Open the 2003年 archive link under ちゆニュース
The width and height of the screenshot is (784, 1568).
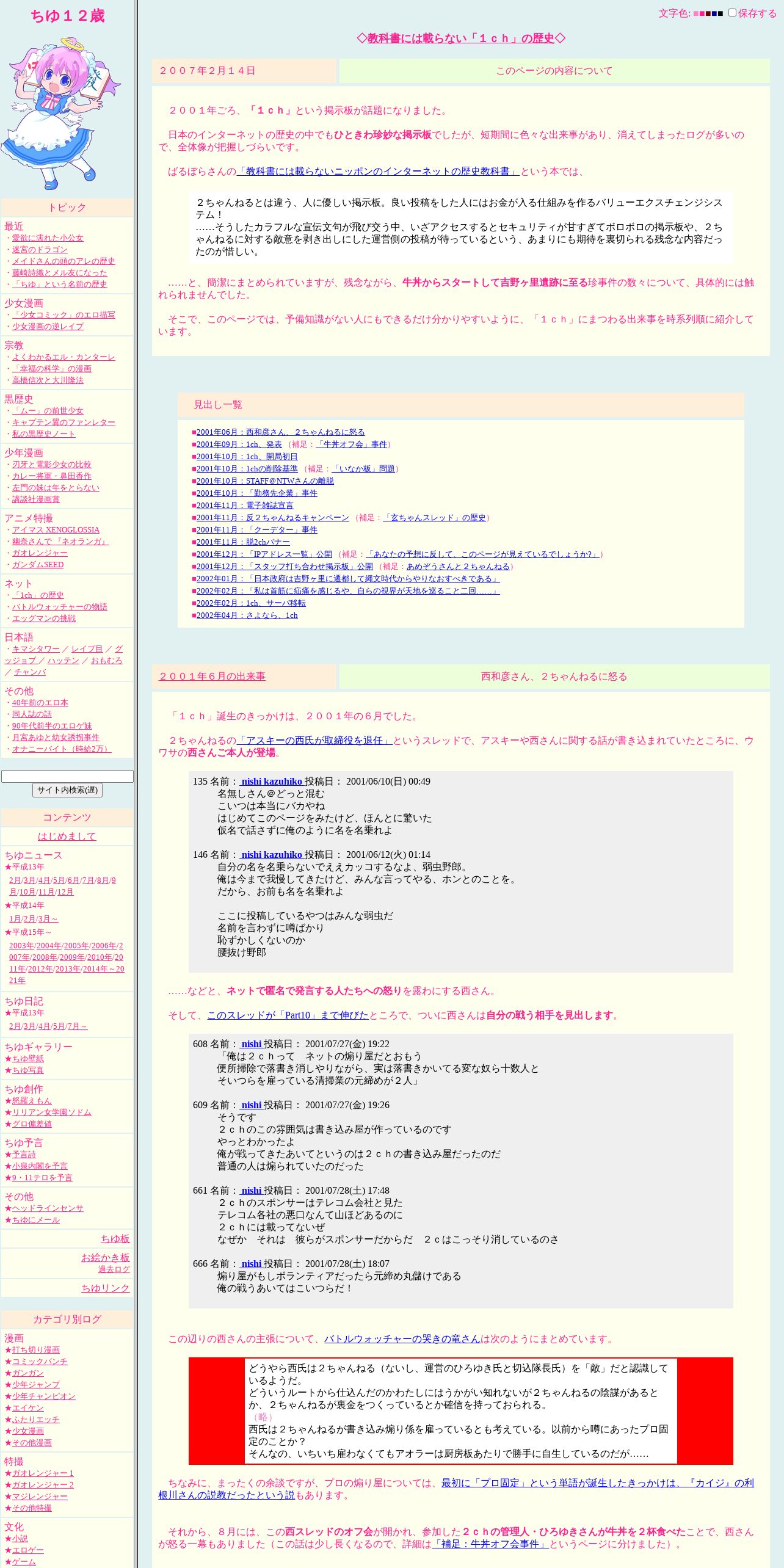click(22, 946)
